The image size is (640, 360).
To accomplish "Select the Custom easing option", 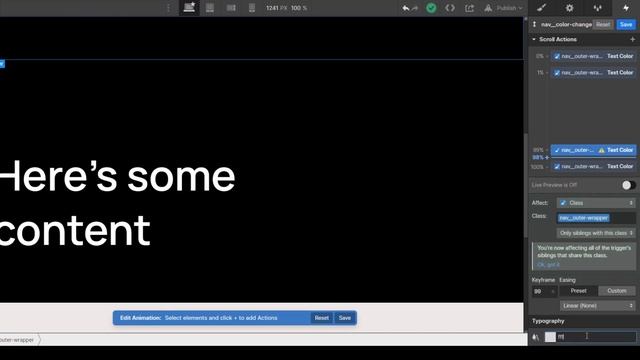I will tap(617, 291).
